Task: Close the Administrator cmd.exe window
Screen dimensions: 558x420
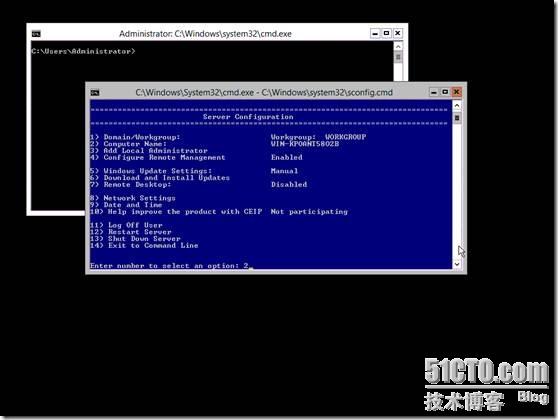Action: point(398,33)
